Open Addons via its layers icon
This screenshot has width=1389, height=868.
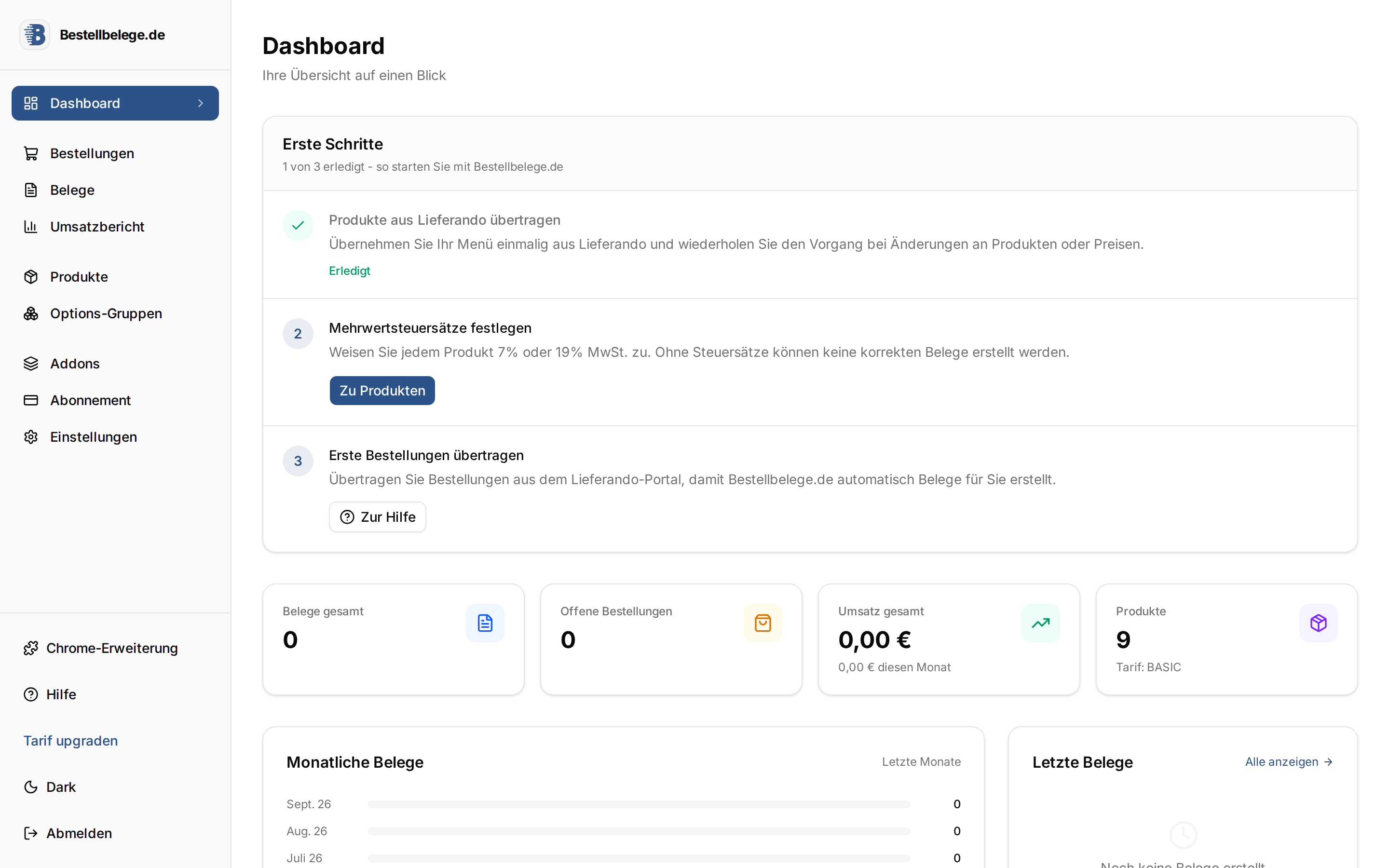pos(31,364)
